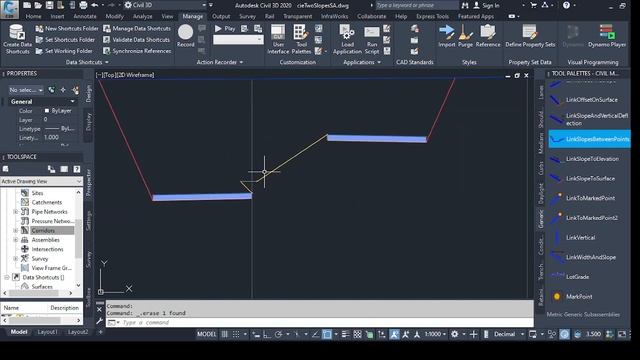
Task: Select Assemblies tree item
Action: tap(45, 240)
